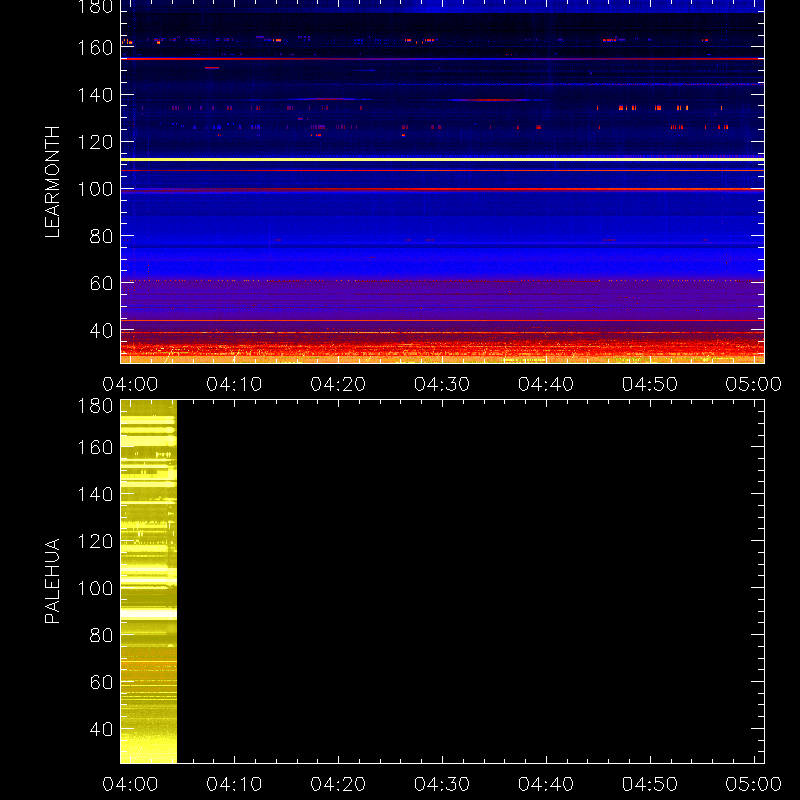Pick the 60 tick label on Palehua axis
Viewport: 800px width, 800px height.
pyautogui.click(x=101, y=682)
